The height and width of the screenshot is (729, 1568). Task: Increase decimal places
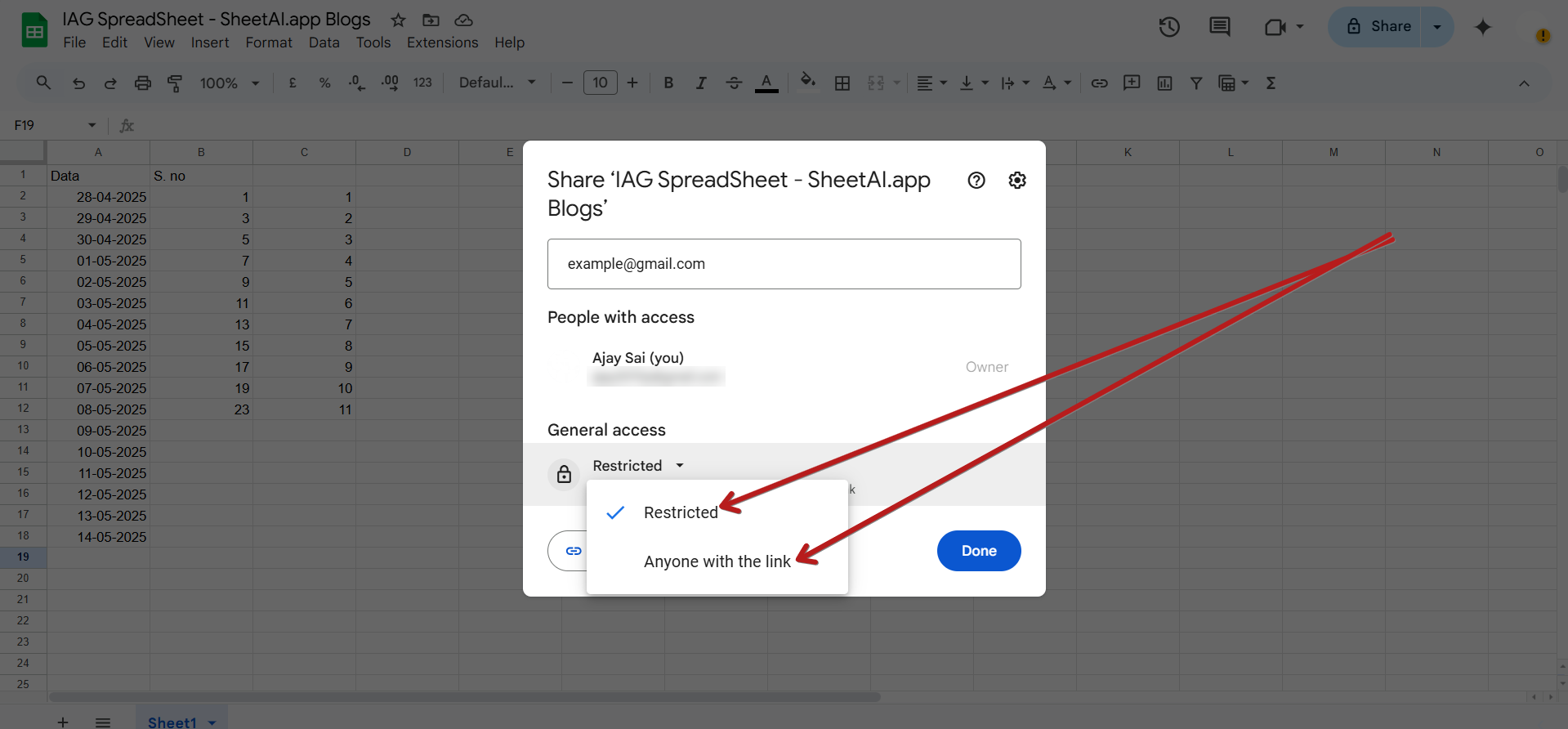point(390,83)
